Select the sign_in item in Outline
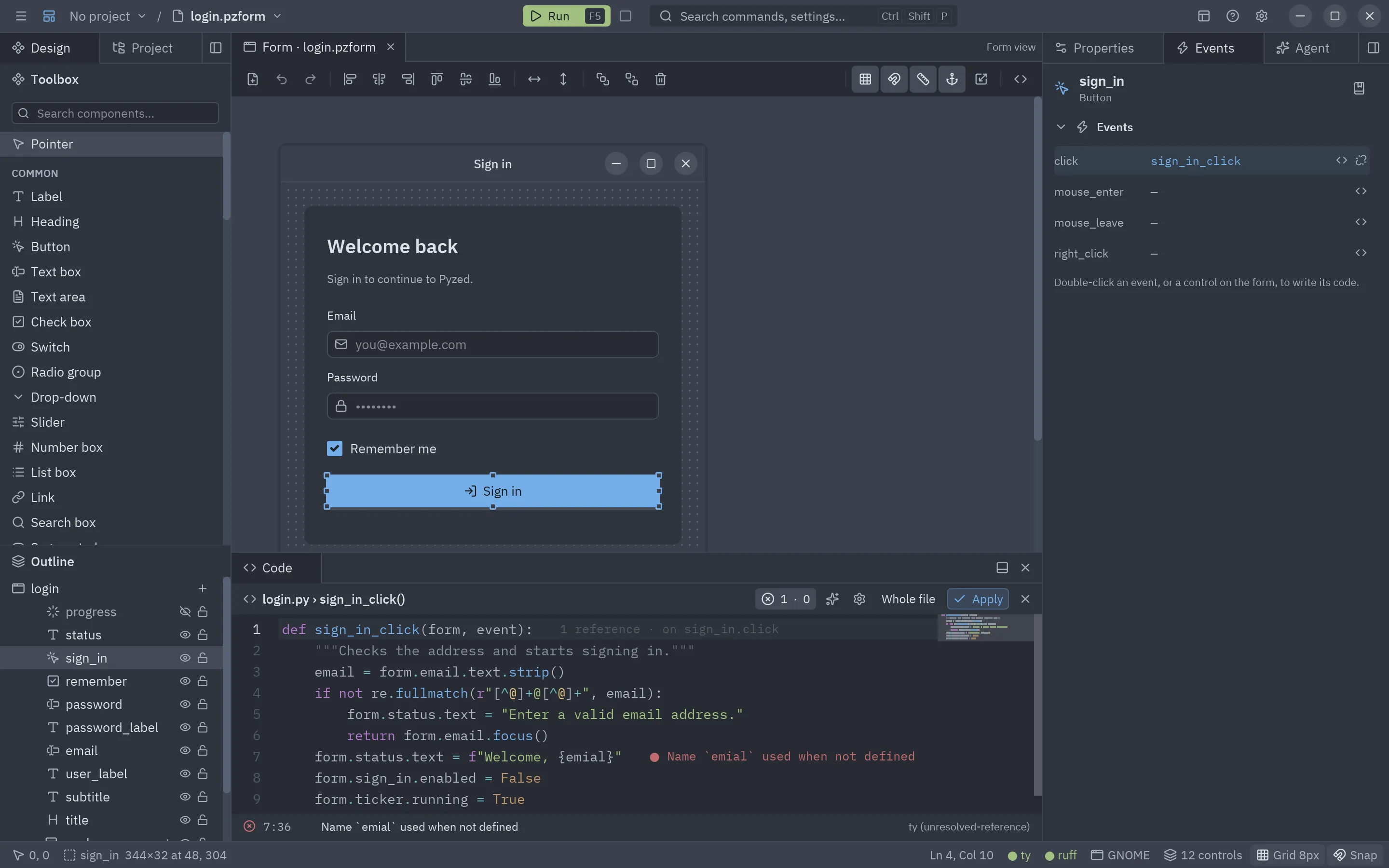The image size is (1389, 868). pyautogui.click(x=111, y=658)
